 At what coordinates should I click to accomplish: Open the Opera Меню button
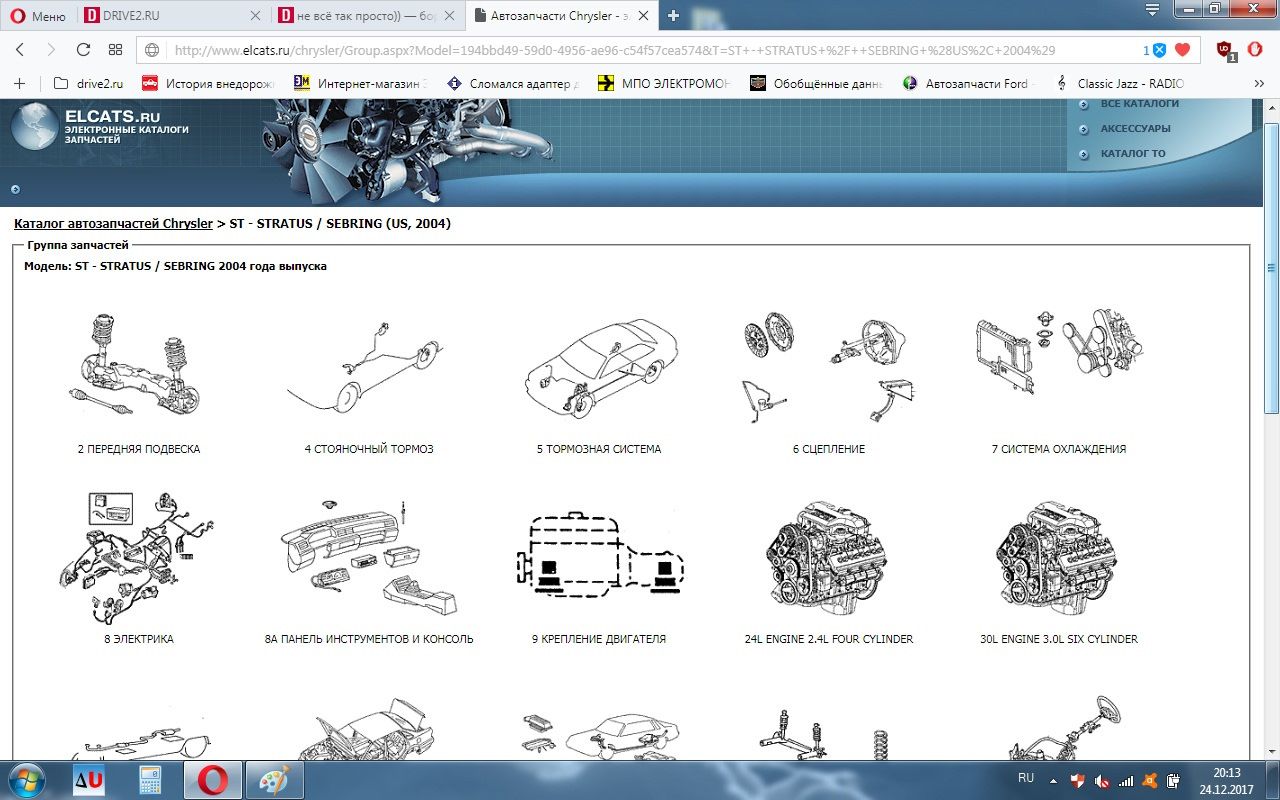[38, 16]
